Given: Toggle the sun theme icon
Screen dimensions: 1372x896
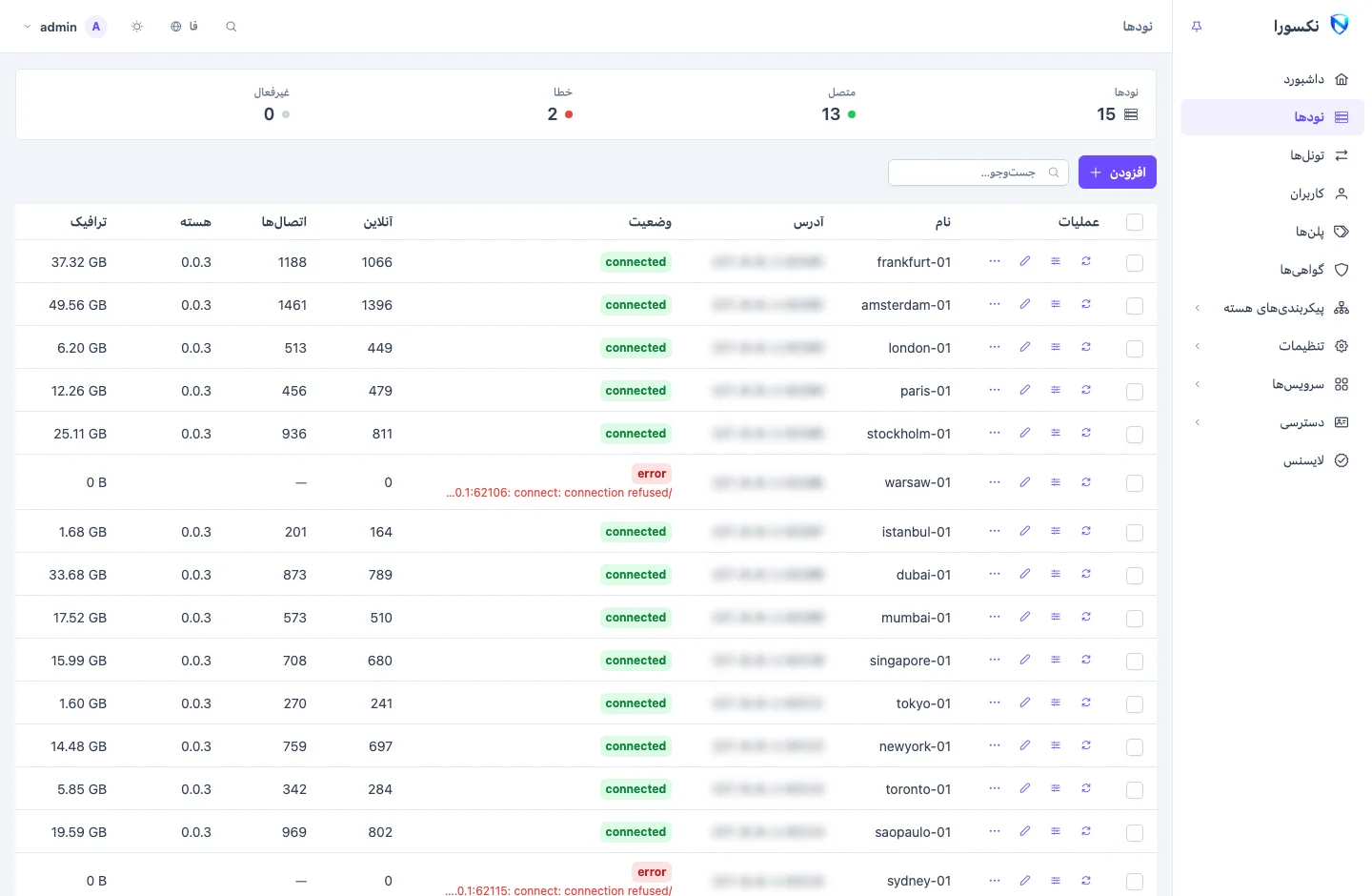Looking at the screenshot, I should pos(137,27).
